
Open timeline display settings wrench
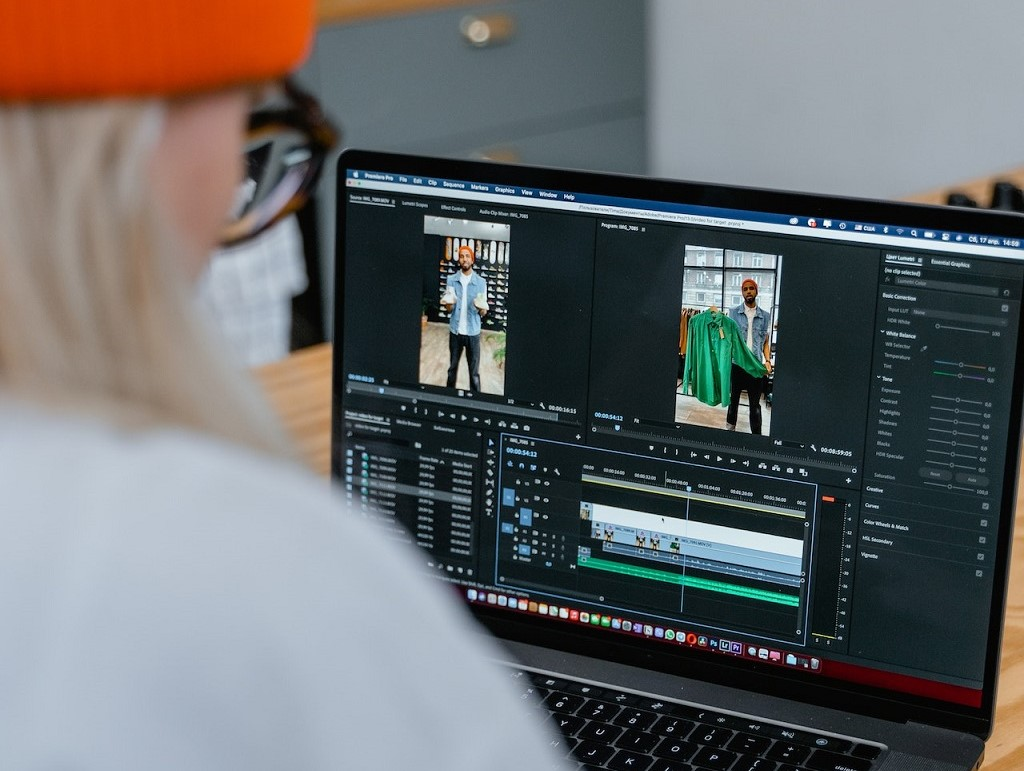pyautogui.click(x=556, y=472)
